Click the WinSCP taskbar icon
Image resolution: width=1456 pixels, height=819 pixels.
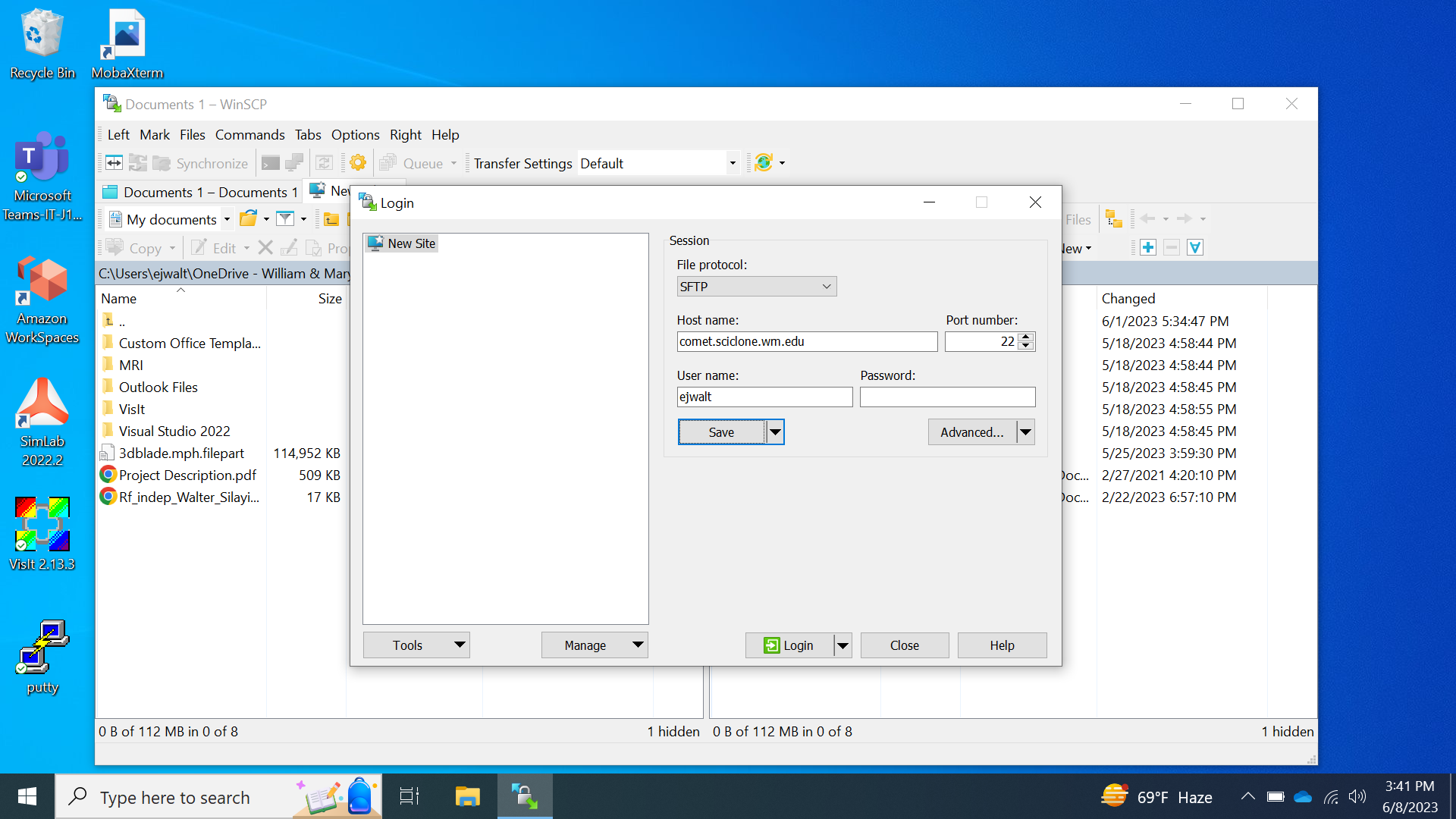pyautogui.click(x=525, y=796)
